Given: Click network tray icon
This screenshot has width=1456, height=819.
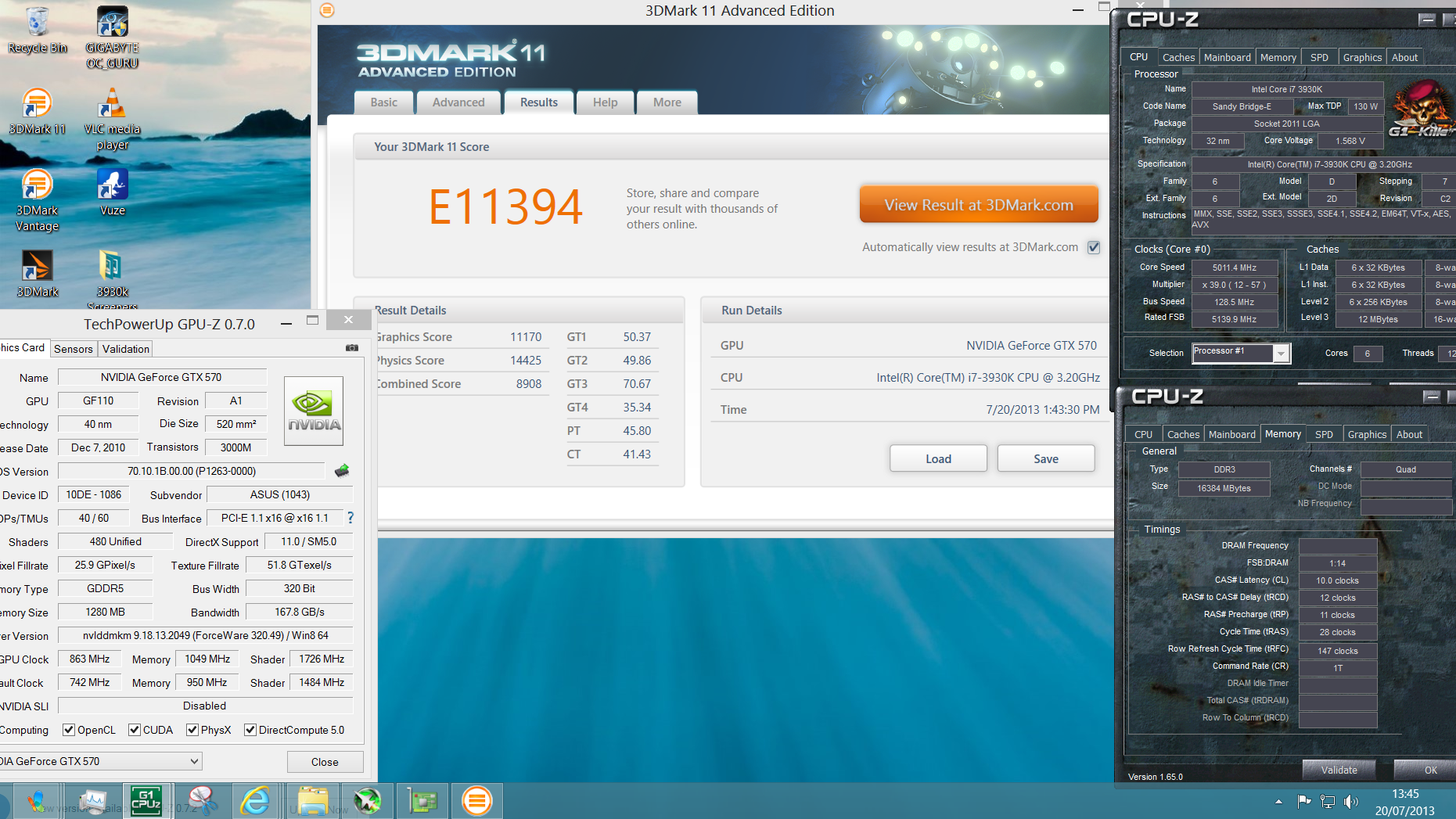Looking at the screenshot, I should [1328, 801].
